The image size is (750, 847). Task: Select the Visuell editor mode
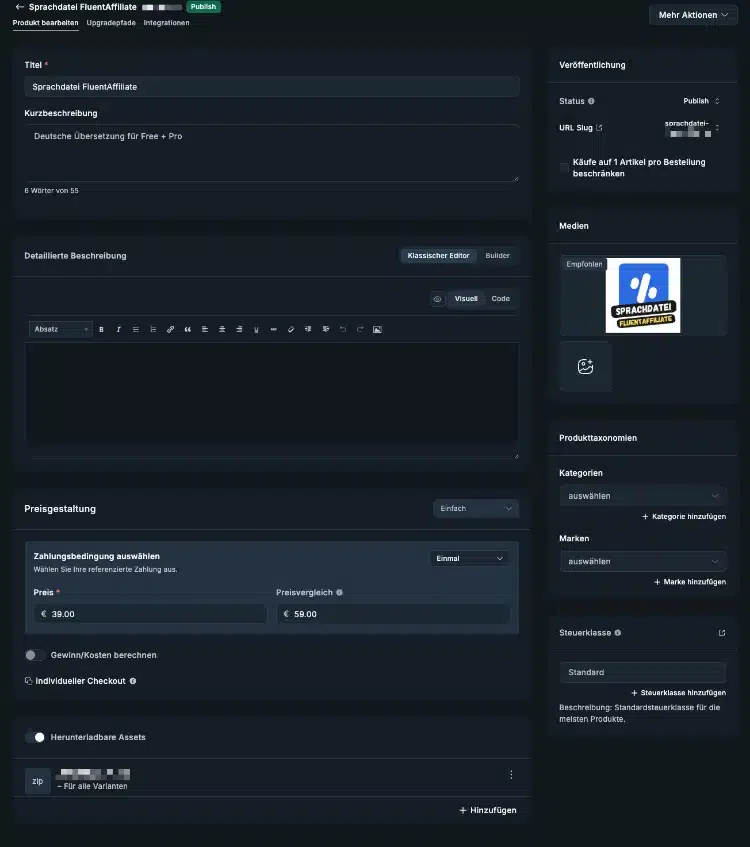[x=466, y=299]
